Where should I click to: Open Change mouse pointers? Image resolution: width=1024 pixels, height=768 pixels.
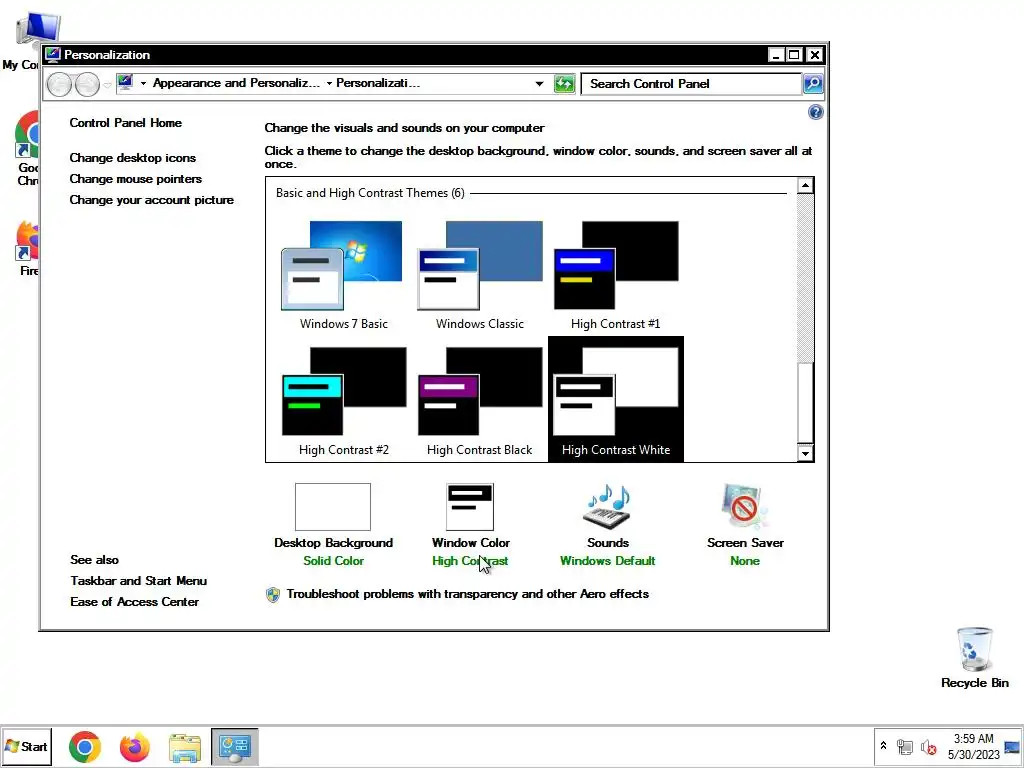[136, 179]
